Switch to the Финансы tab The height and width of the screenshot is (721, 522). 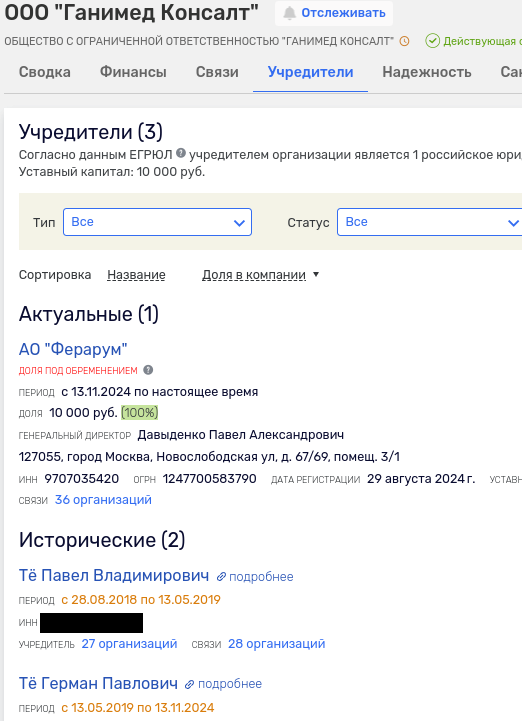[133, 72]
